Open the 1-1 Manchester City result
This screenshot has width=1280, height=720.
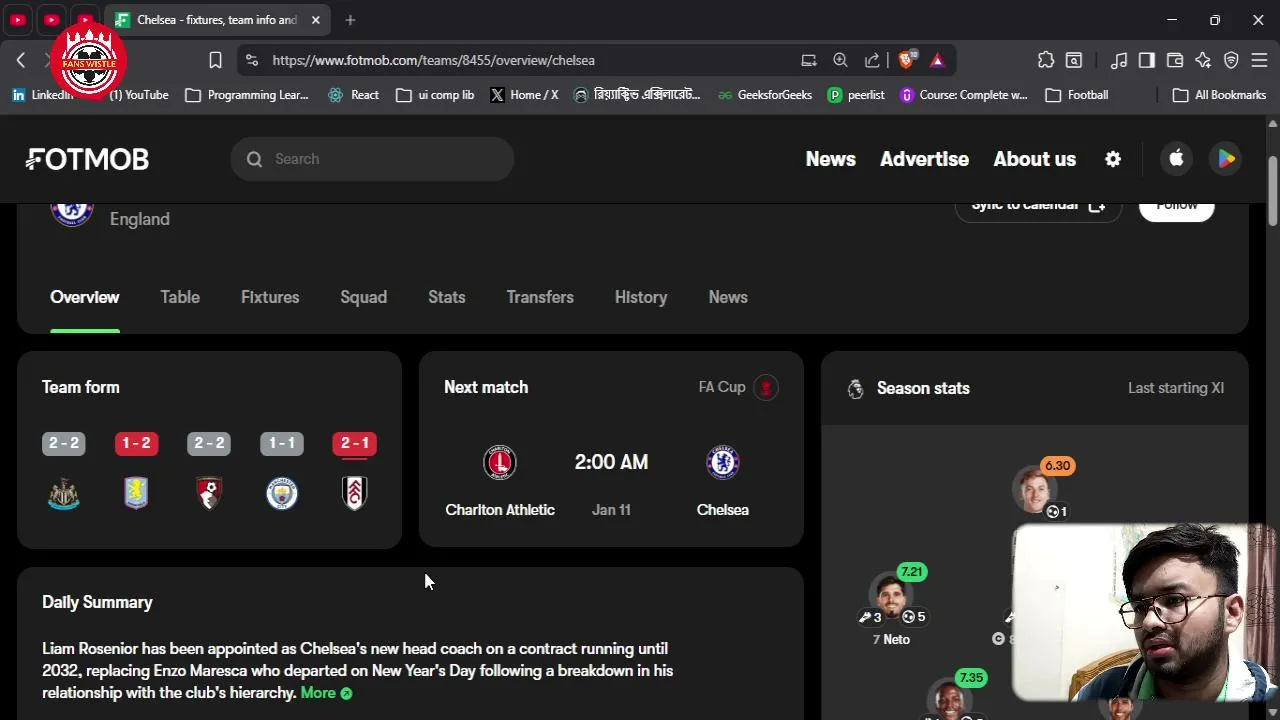[x=282, y=443]
